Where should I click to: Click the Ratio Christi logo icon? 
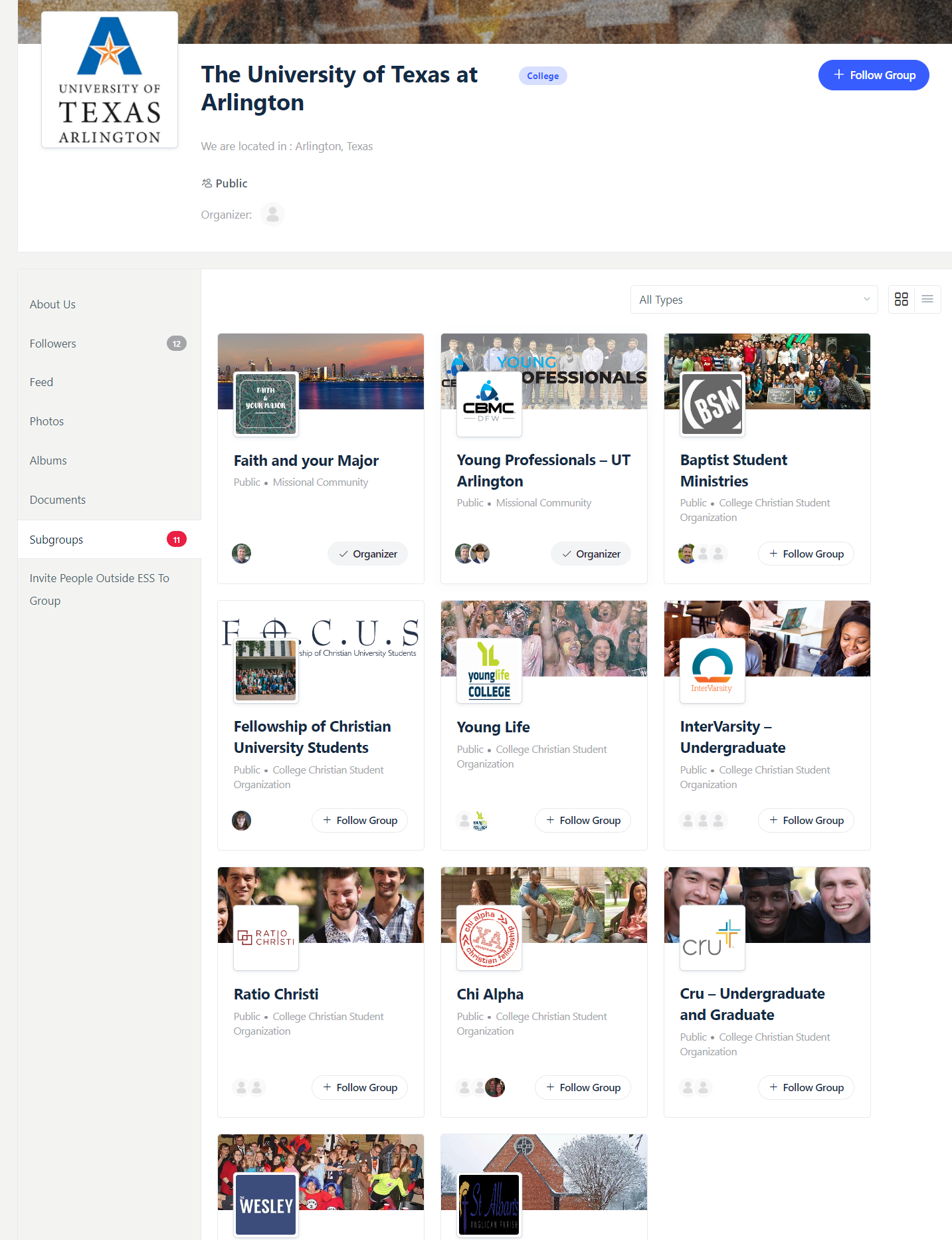pyautogui.click(x=266, y=938)
